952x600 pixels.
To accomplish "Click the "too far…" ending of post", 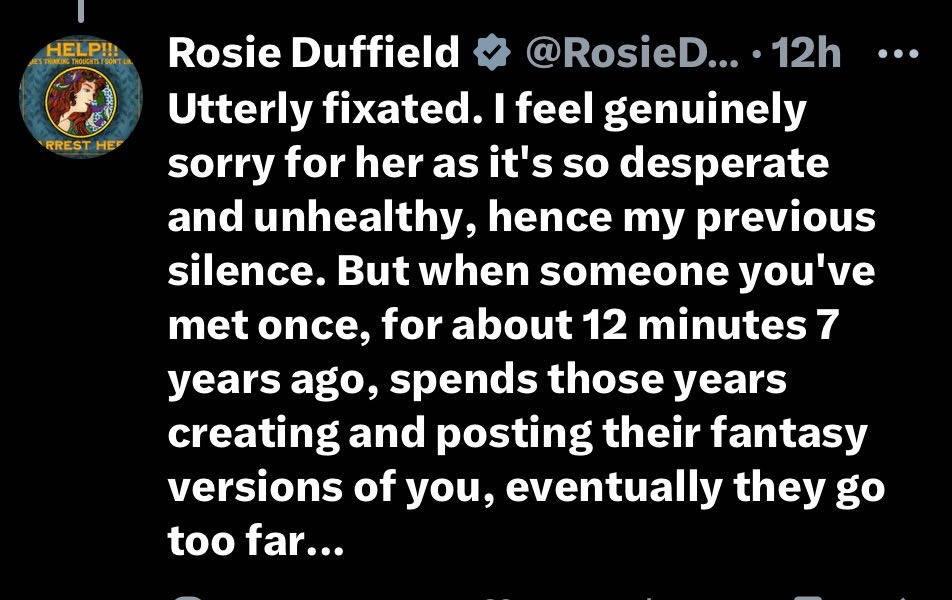I will (255, 541).
